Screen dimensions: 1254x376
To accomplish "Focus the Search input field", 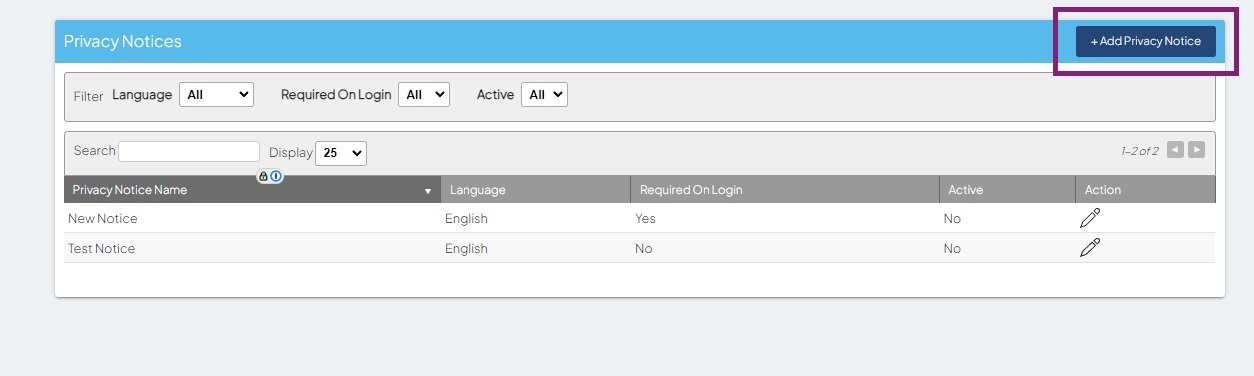I will pyautogui.click(x=189, y=151).
